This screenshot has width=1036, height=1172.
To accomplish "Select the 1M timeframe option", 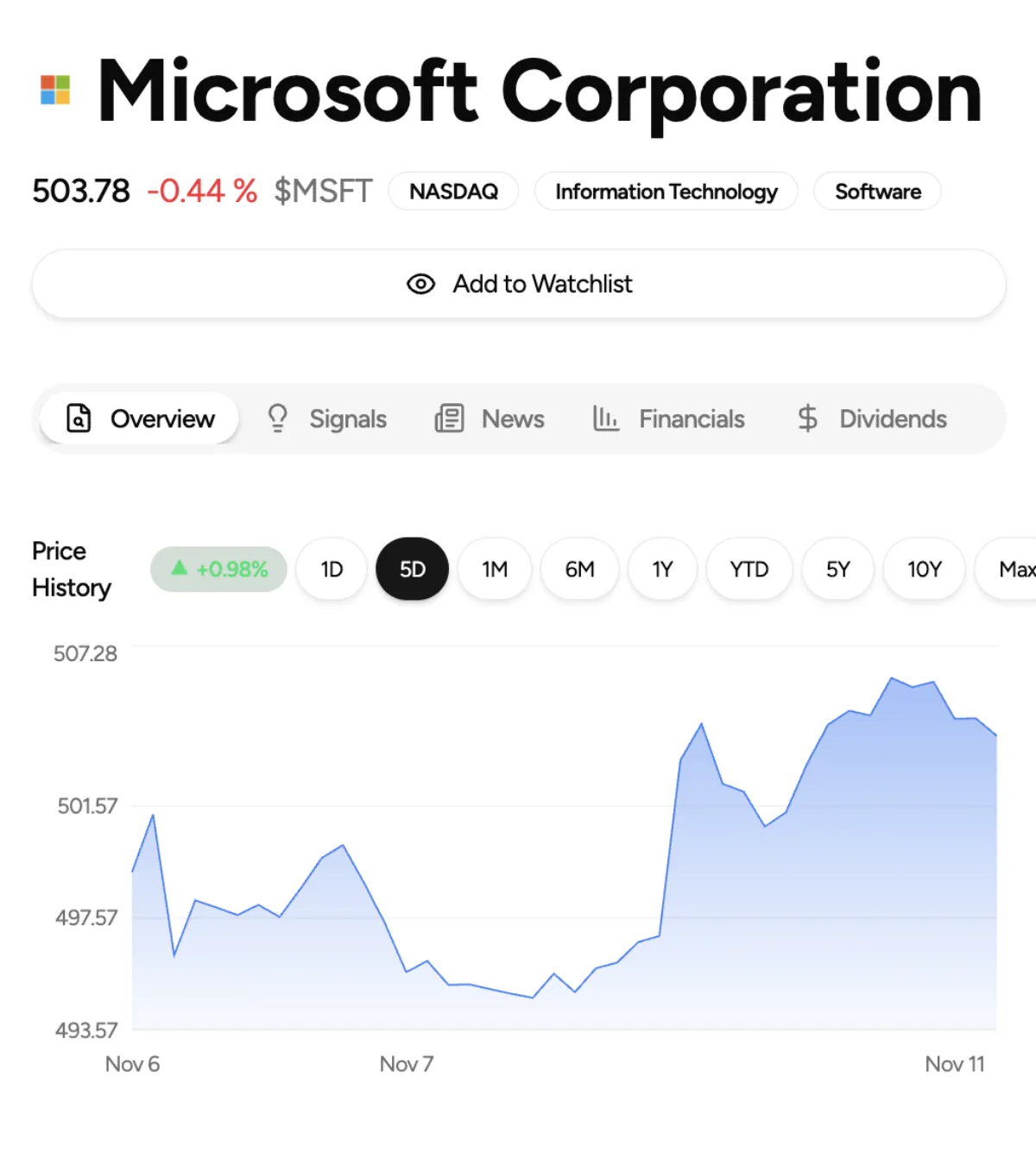I will pyautogui.click(x=494, y=569).
